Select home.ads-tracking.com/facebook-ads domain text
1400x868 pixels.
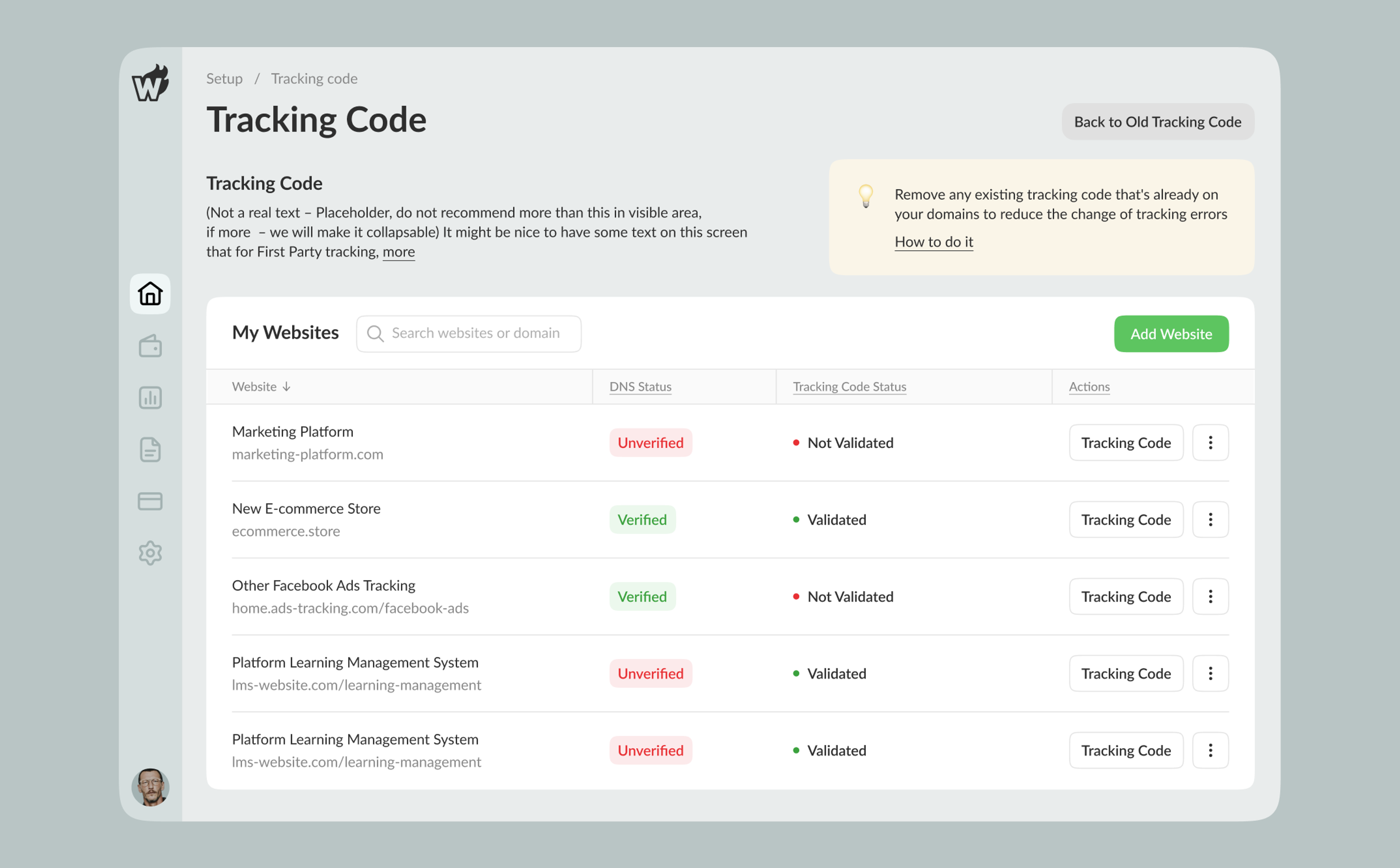(x=350, y=608)
